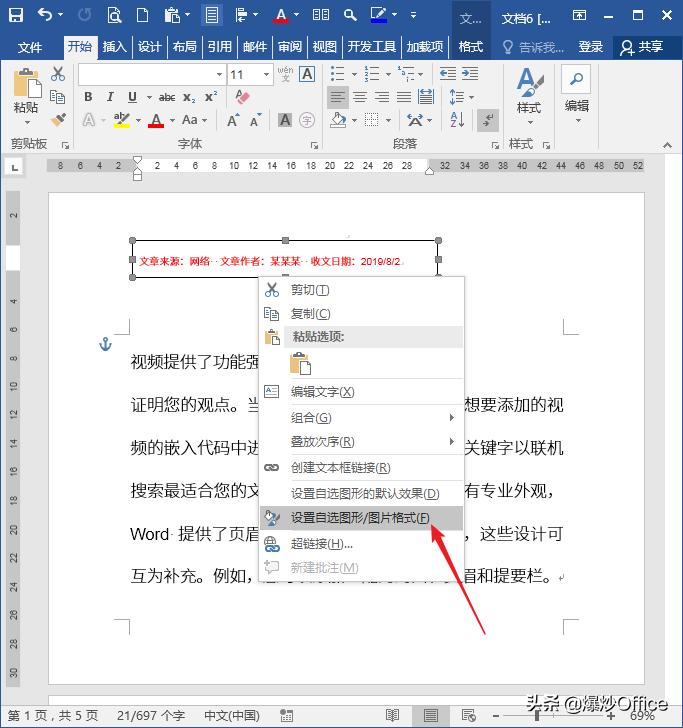
Task: Switch to web layout view icon
Action: pos(468,715)
